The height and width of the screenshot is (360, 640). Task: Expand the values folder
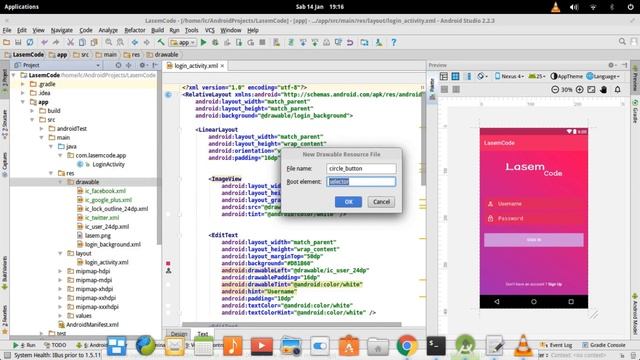tap(60, 316)
